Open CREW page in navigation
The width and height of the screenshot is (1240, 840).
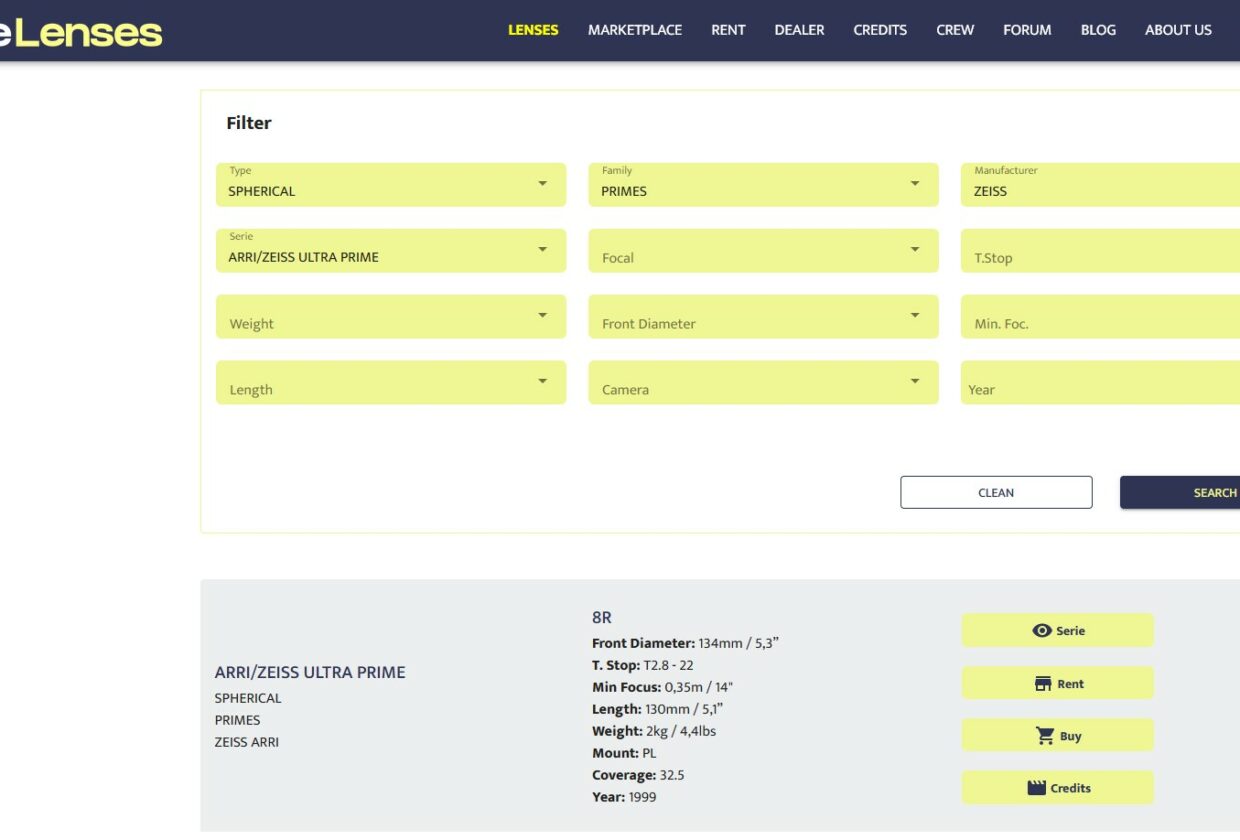[x=955, y=30]
